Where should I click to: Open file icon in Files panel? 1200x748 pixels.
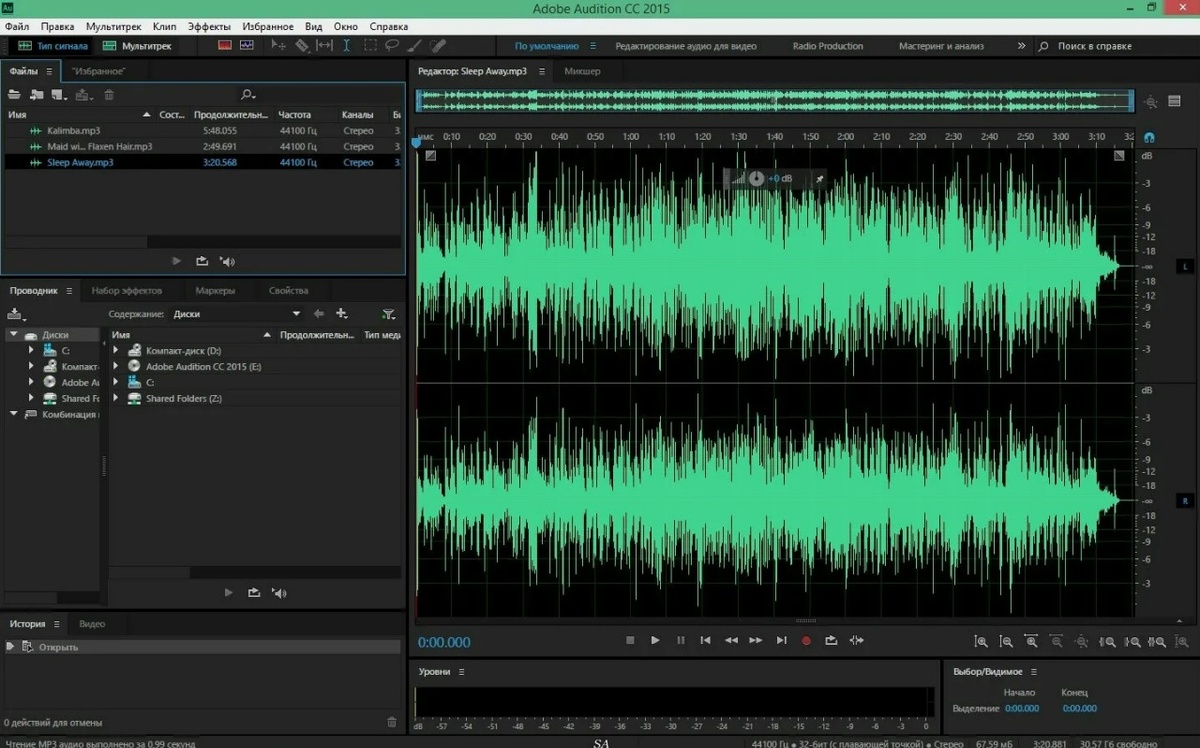point(14,95)
